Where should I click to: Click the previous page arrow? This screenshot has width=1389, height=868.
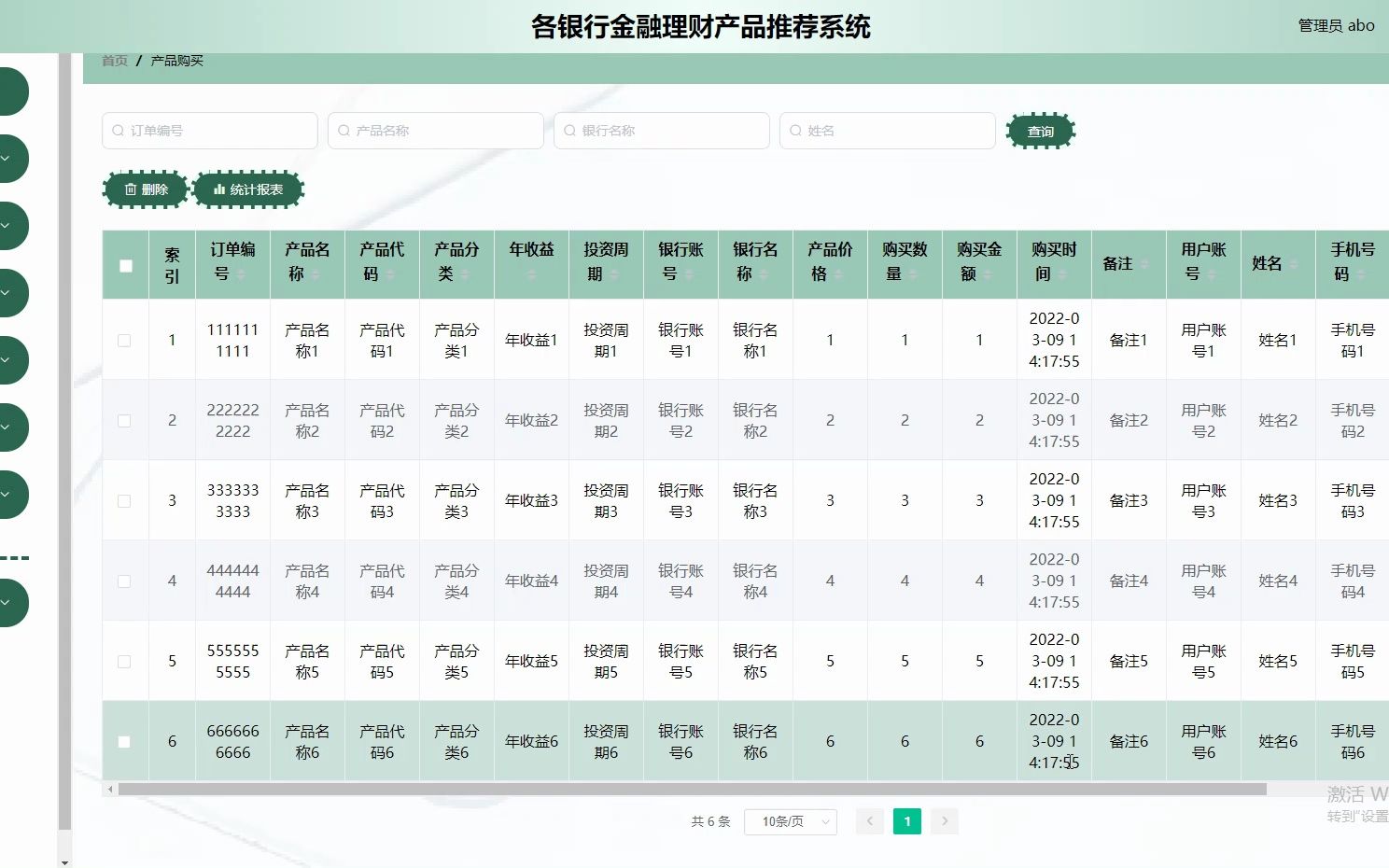pos(870,821)
